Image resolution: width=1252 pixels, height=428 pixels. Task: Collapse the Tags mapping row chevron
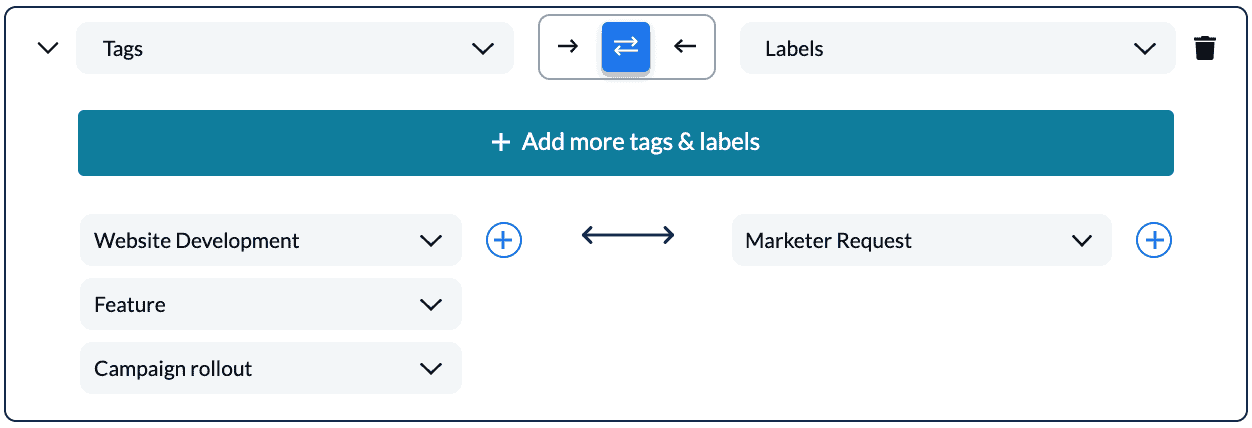(47, 48)
